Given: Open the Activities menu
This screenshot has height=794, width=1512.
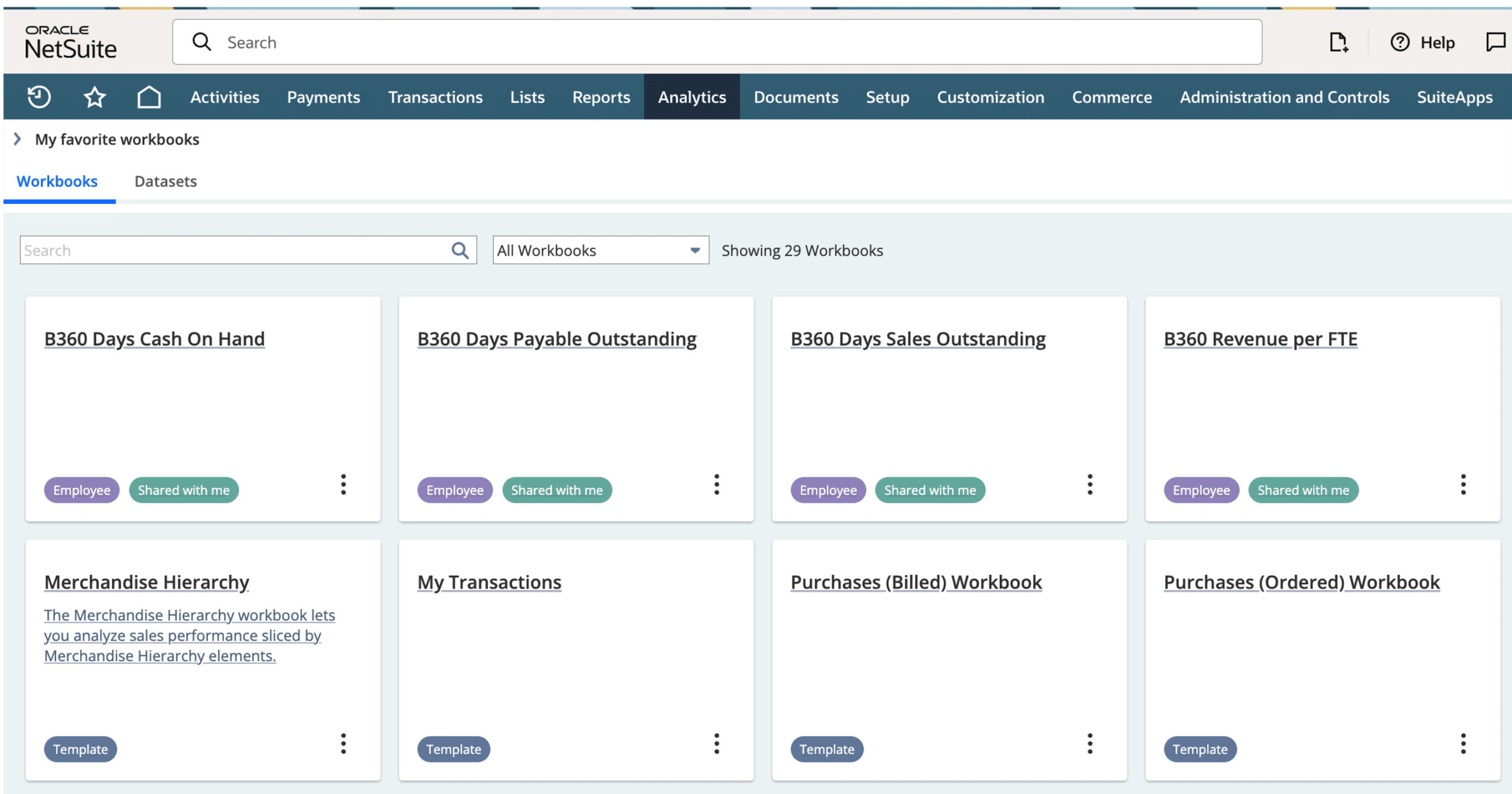Looking at the screenshot, I should coord(224,97).
